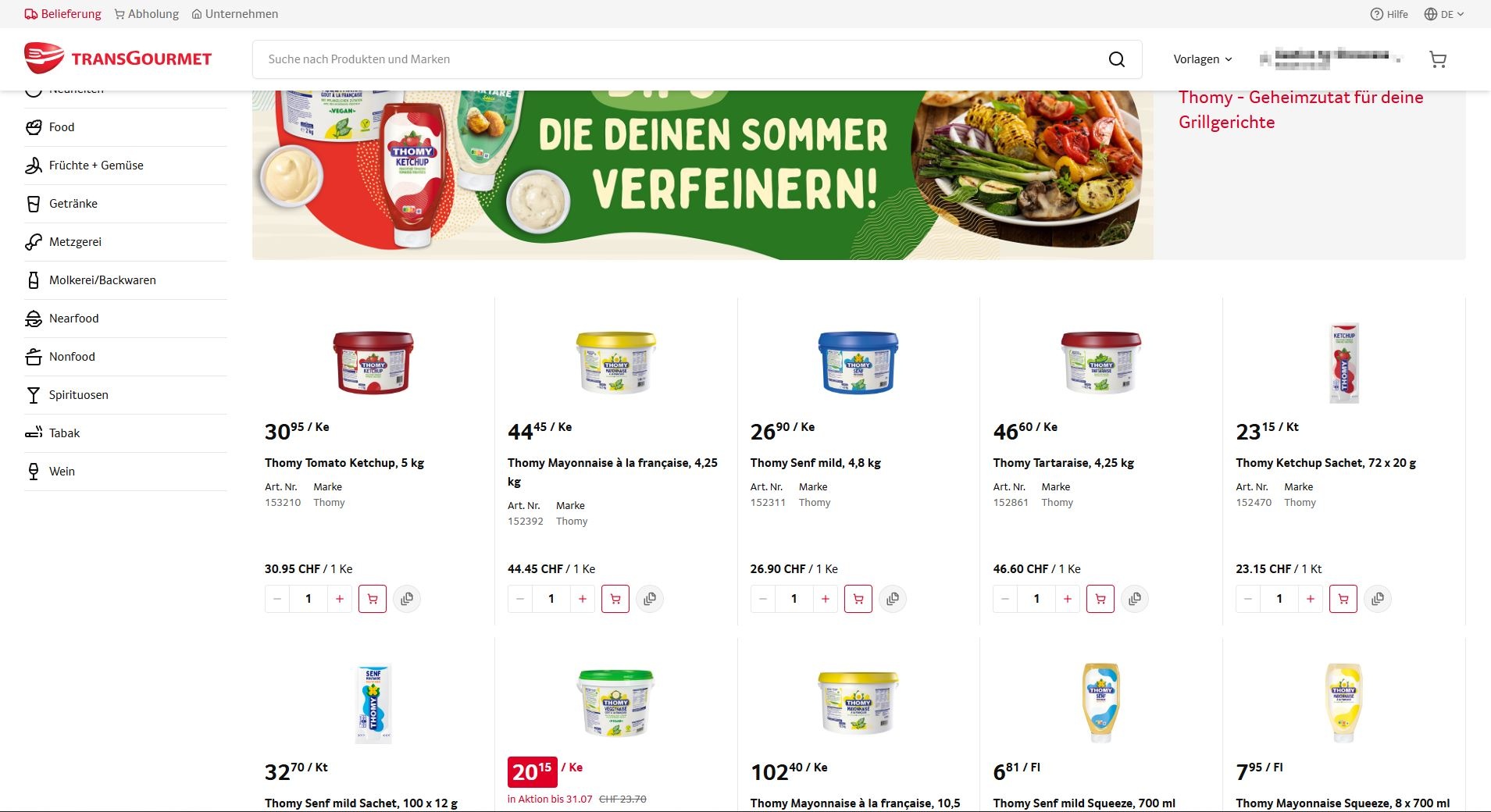The width and height of the screenshot is (1491, 812).
Task: Expand the Vorlagen dropdown
Action: point(1203,59)
